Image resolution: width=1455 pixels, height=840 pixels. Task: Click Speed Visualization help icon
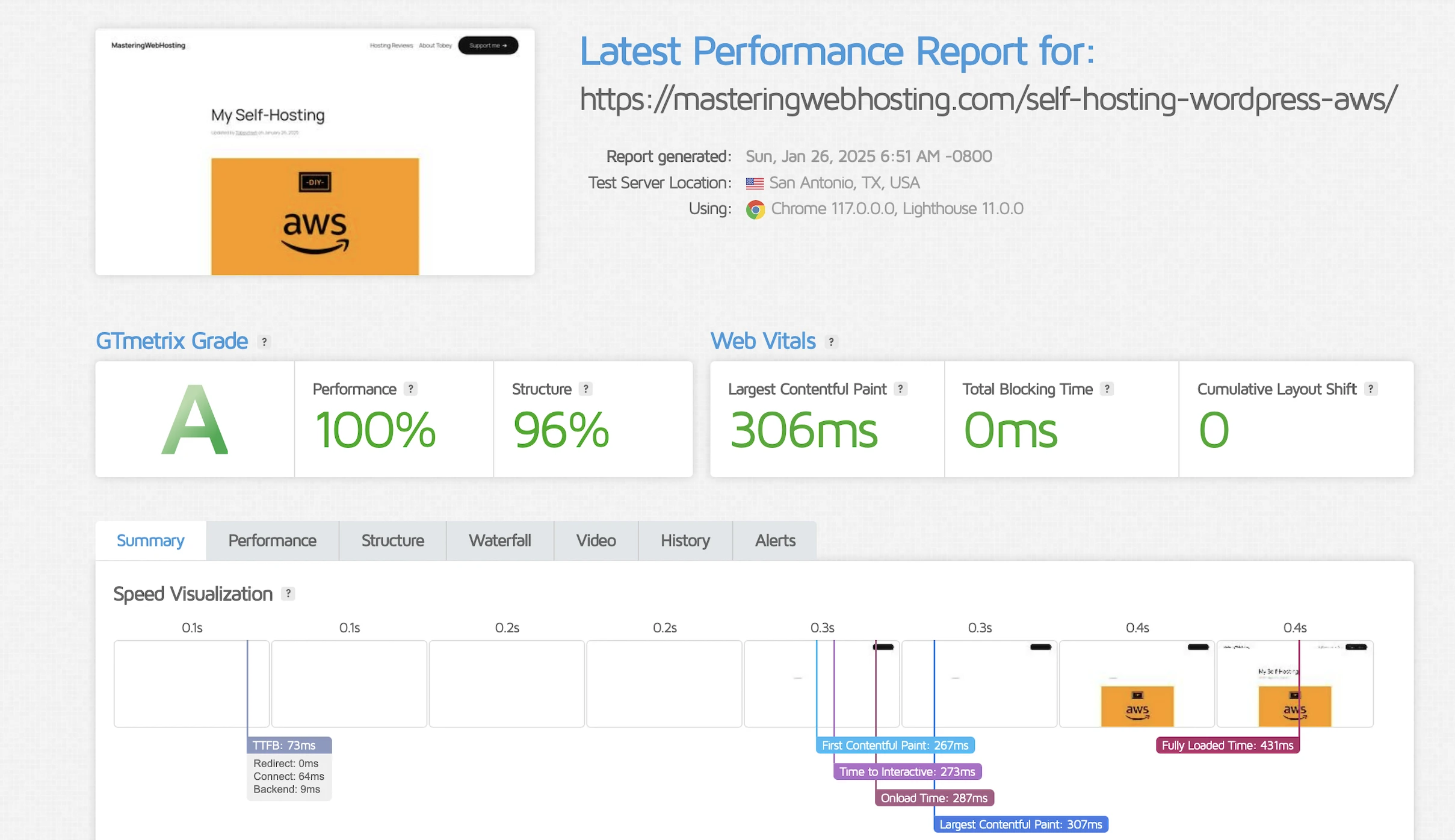[288, 594]
